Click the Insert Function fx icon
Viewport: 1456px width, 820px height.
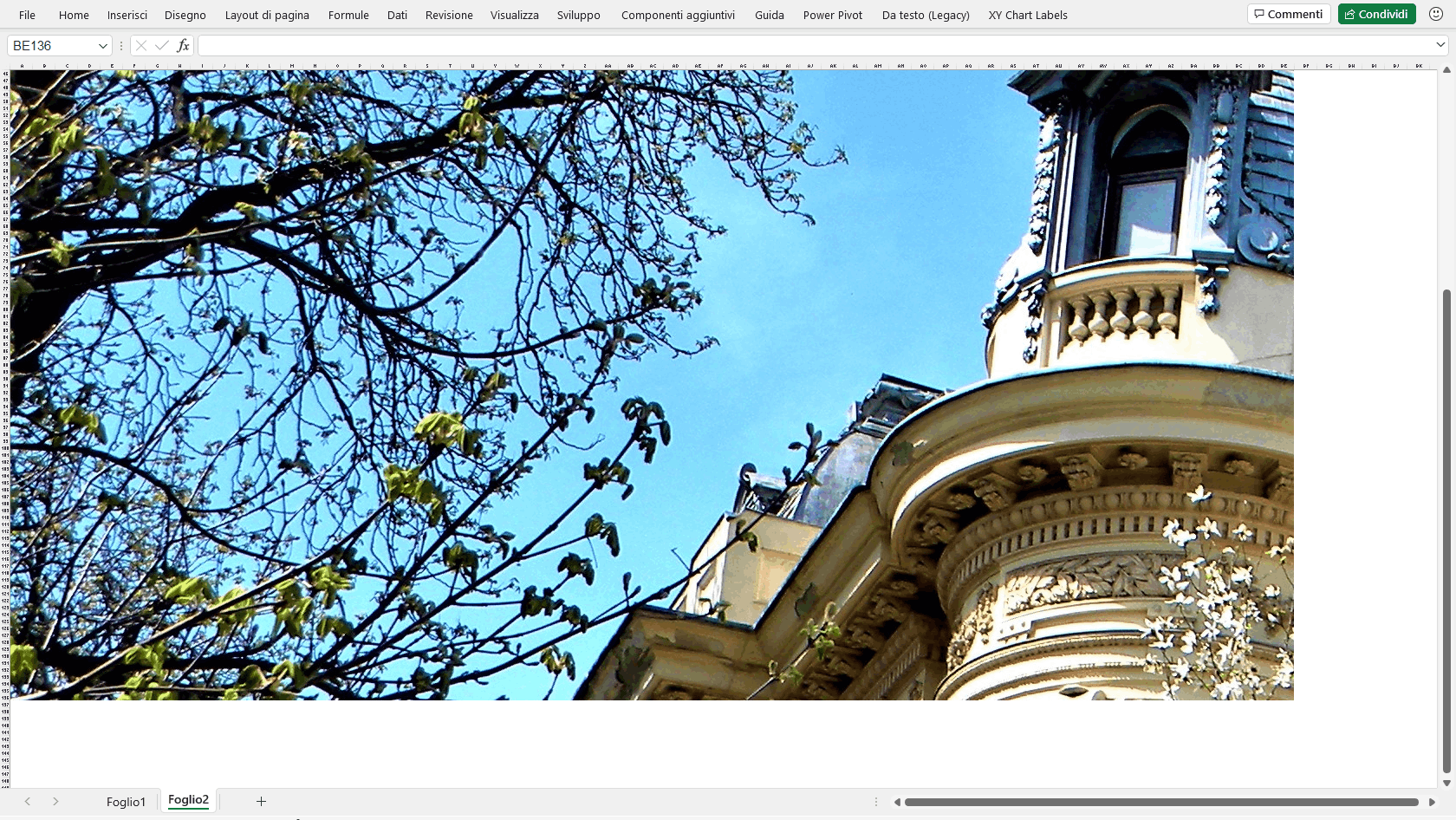183,46
